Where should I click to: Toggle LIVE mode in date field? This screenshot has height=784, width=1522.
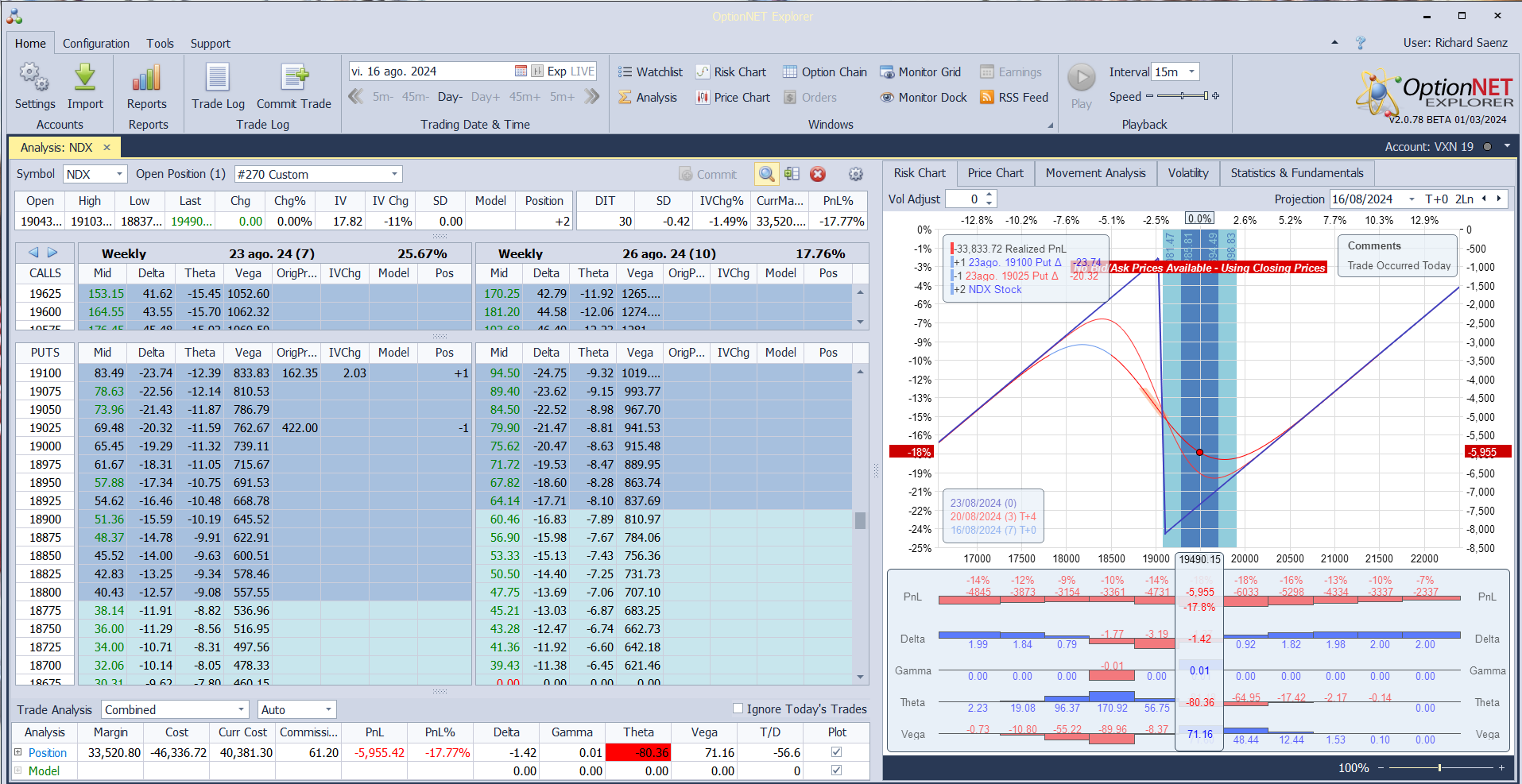point(582,71)
